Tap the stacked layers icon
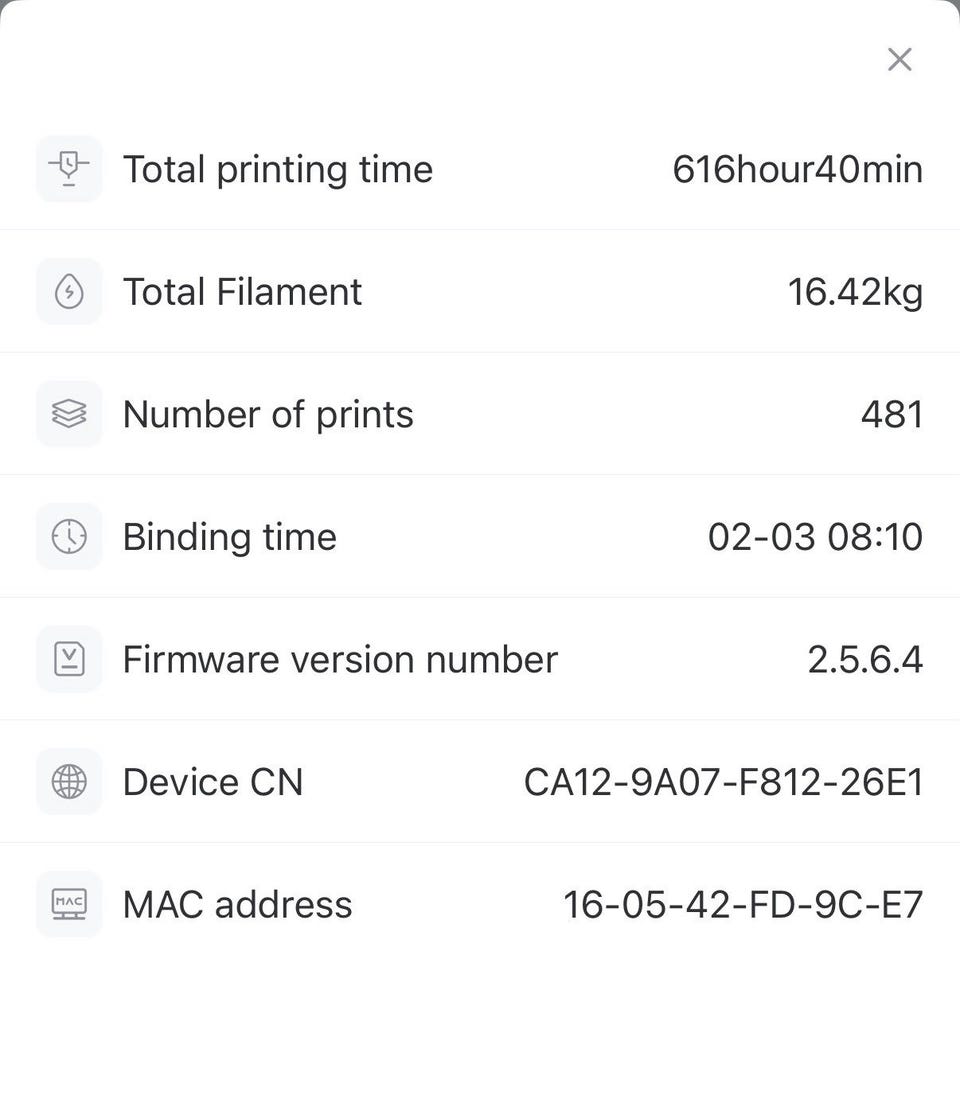Image resolution: width=960 pixels, height=1115 pixels. click(69, 414)
